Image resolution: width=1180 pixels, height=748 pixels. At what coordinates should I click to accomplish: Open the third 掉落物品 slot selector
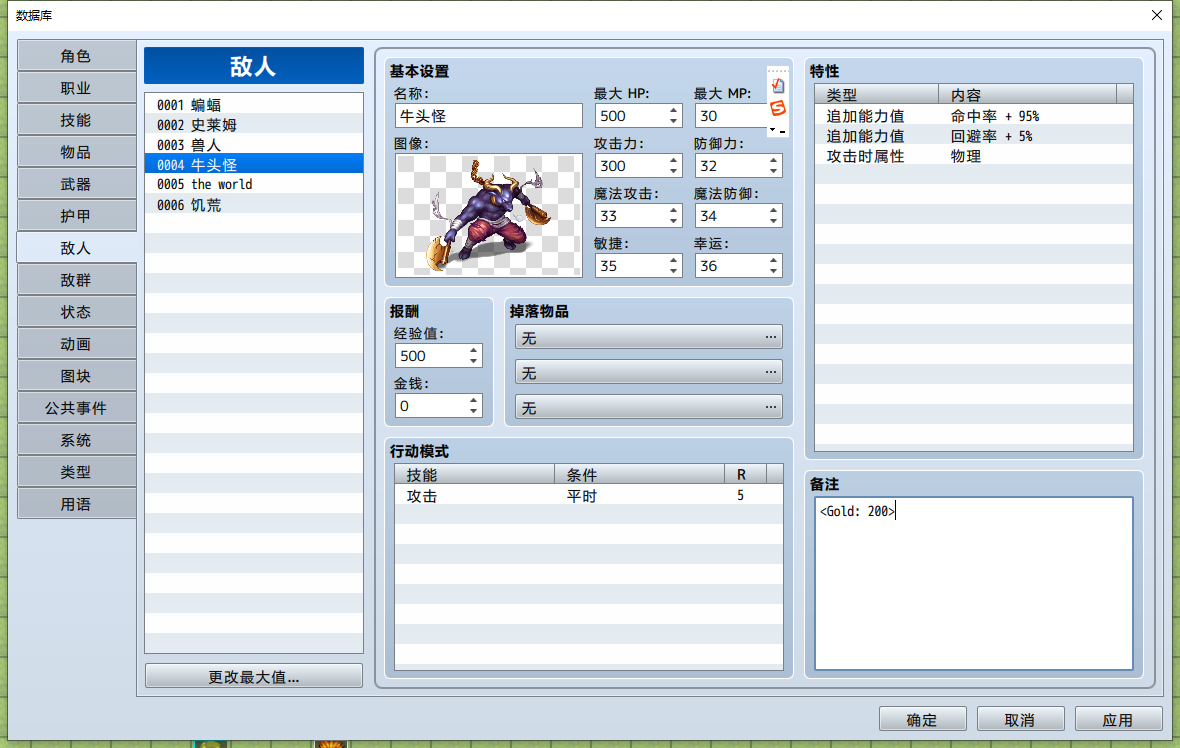pyautogui.click(x=649, y=407)
